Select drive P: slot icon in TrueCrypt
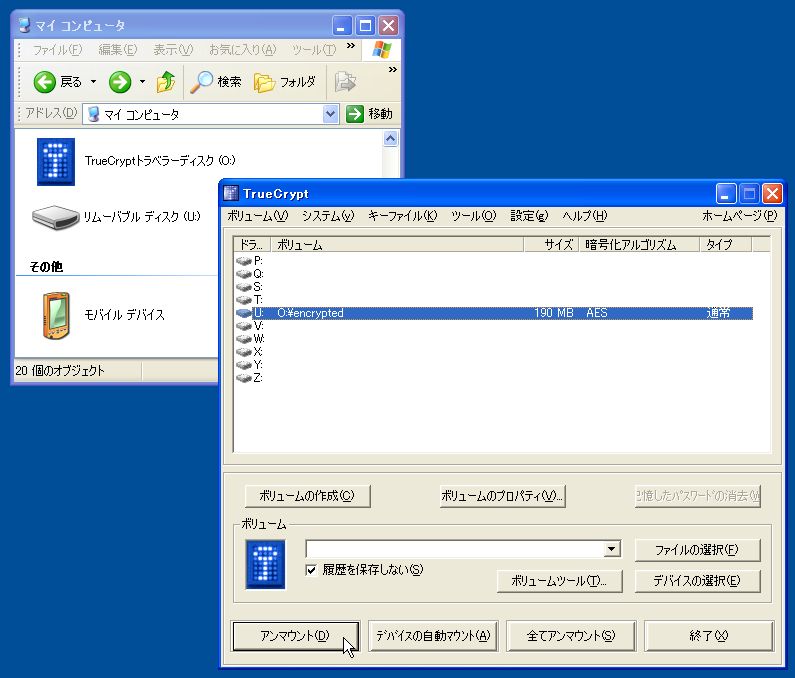Image resolution: width=795 pixels, height=678 pixels. [x=244, y=261]
